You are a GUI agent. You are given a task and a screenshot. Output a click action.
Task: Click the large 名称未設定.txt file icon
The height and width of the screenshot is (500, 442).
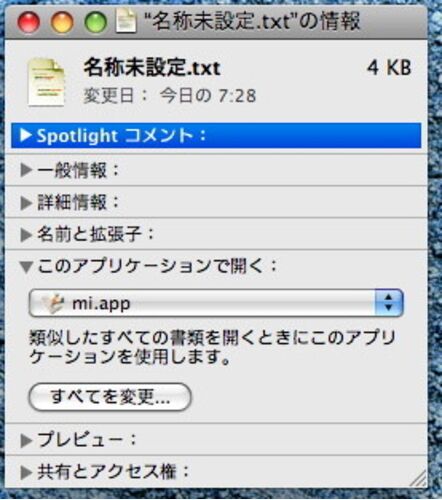pos(46,82)
